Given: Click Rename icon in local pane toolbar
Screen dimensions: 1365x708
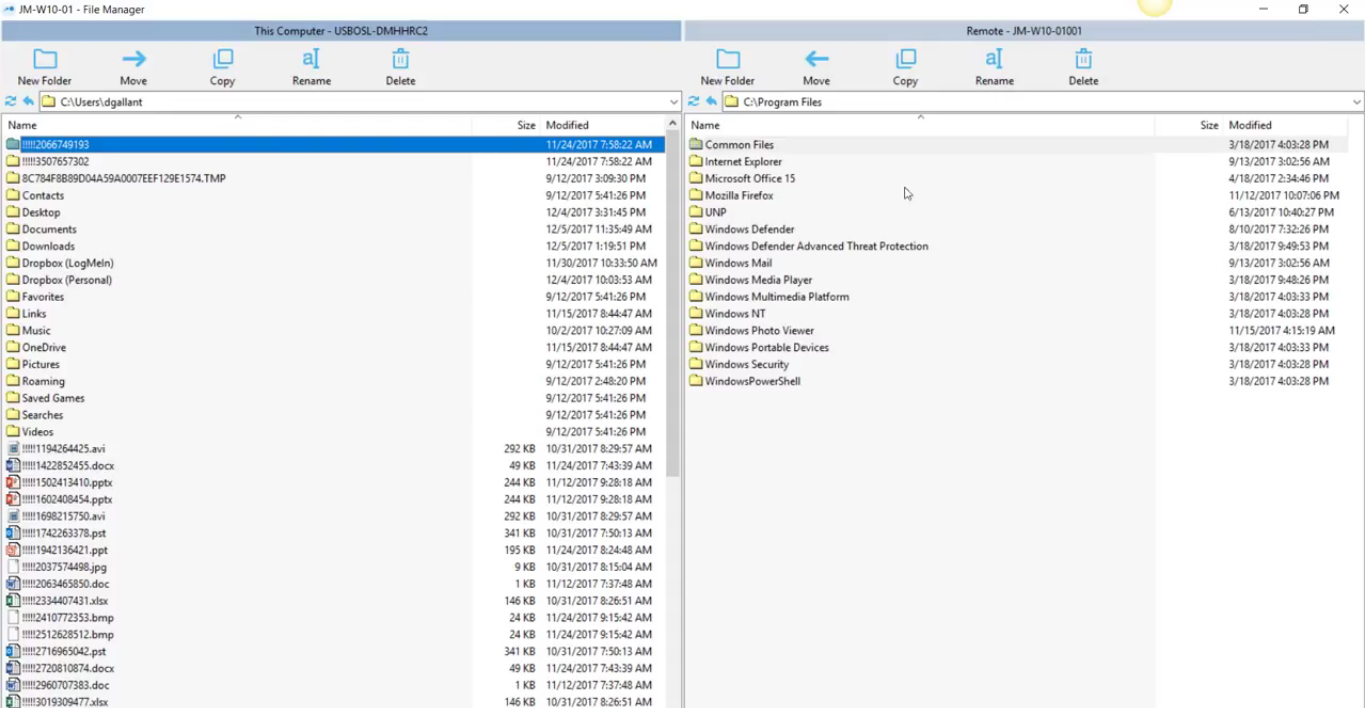Looking at the screenshot, I should [x=311, y=59].
